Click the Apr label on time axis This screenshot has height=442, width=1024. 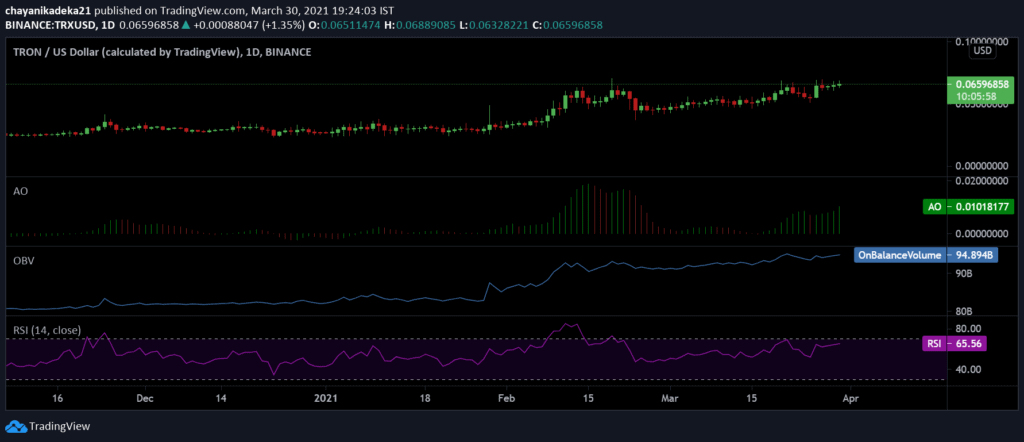pos(849,398)
